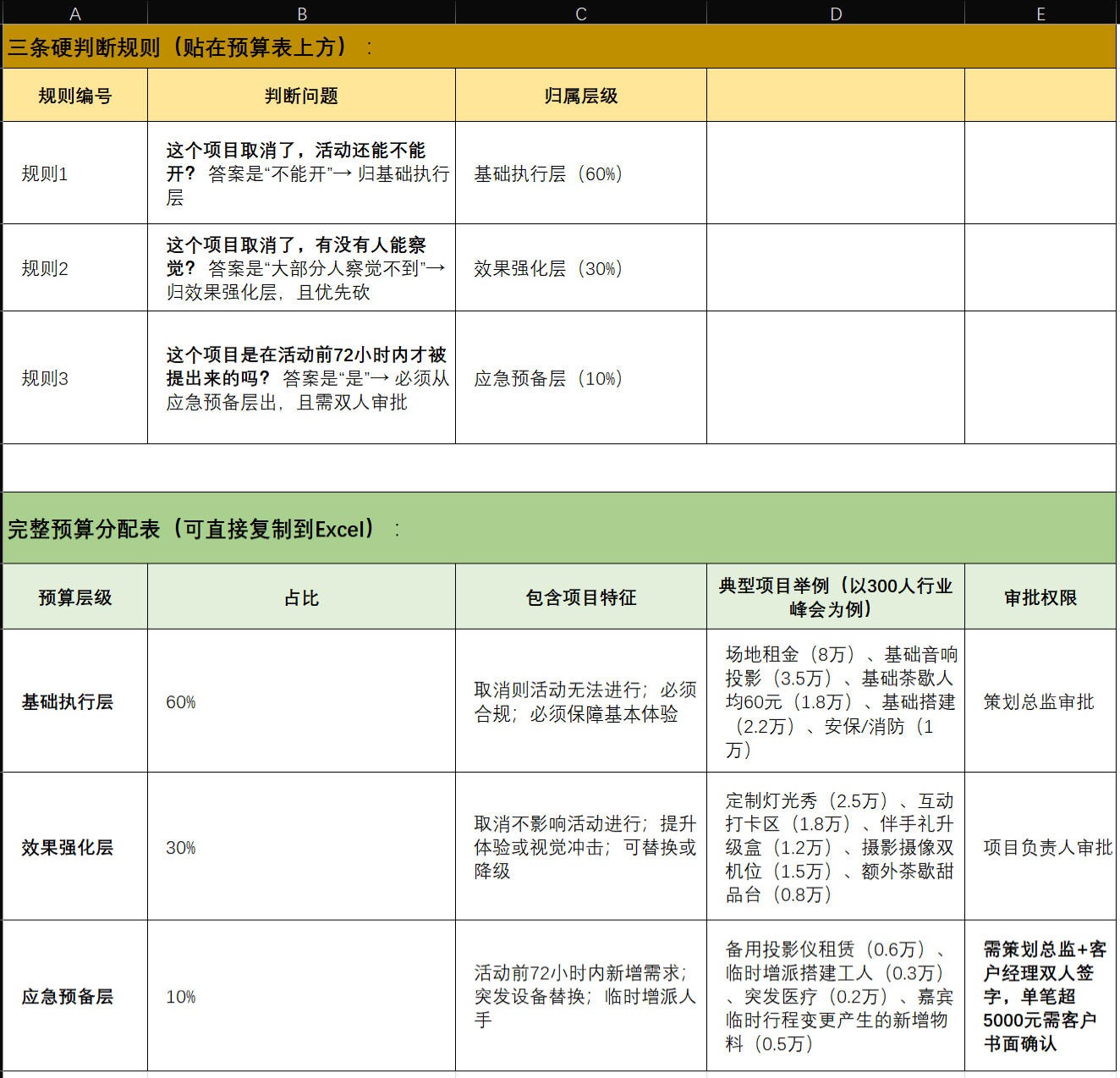This screenshot has height=1078, width=1120.
Task: Select column E header
Action: pyautogui.click(x=1040, y=14)
